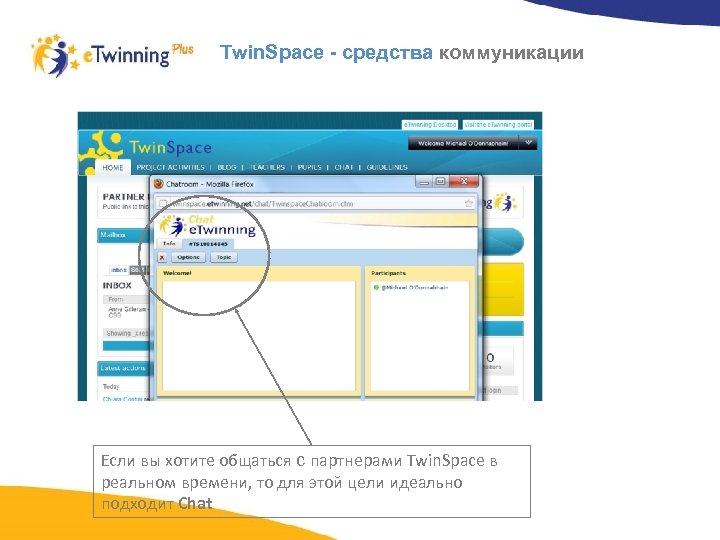Image resolution: width=720 pixels, height=540 pixels.
Task: Open the Anne Gilleran message row
Action: coord(128,312)
